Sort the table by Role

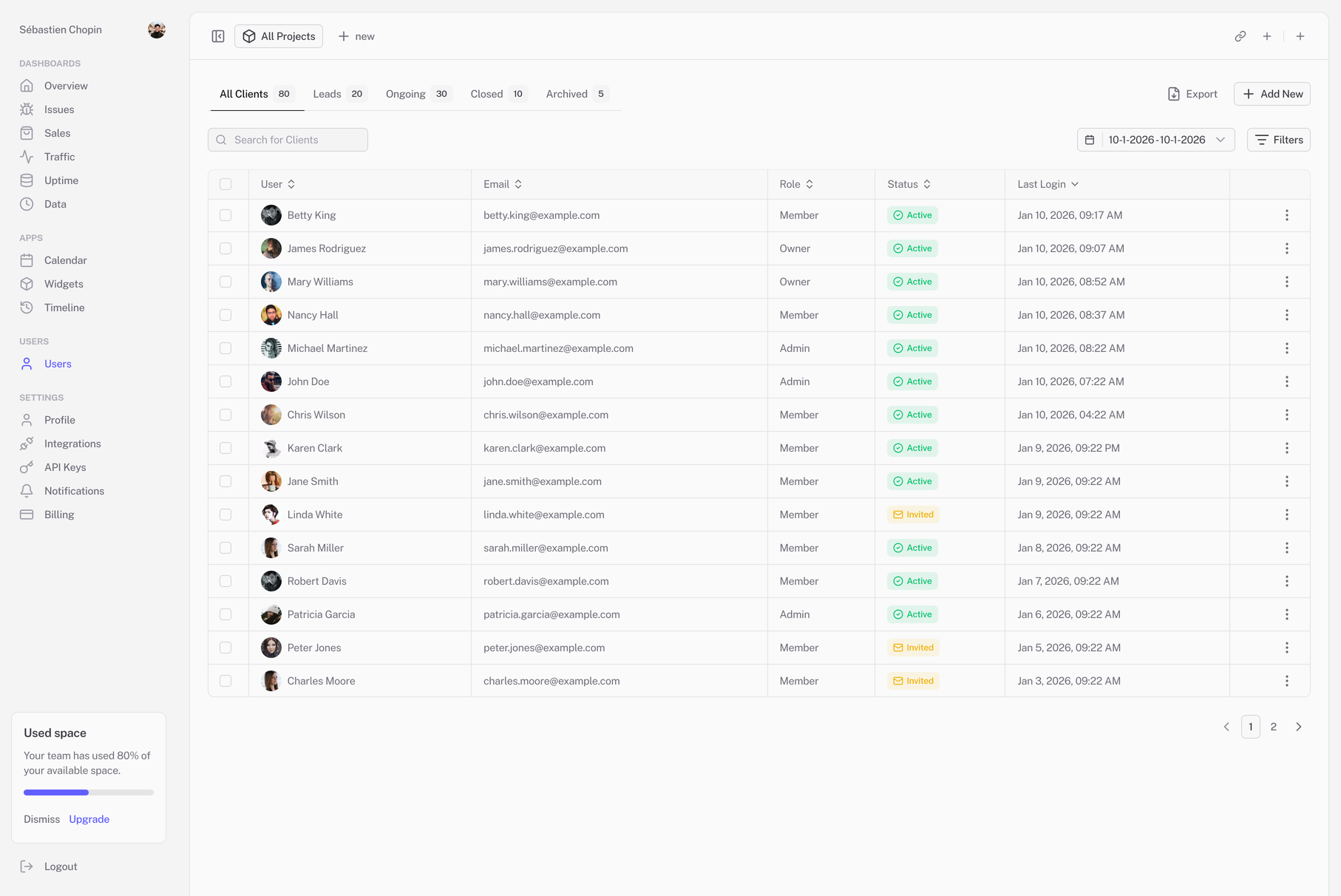(x=796, y=184)
